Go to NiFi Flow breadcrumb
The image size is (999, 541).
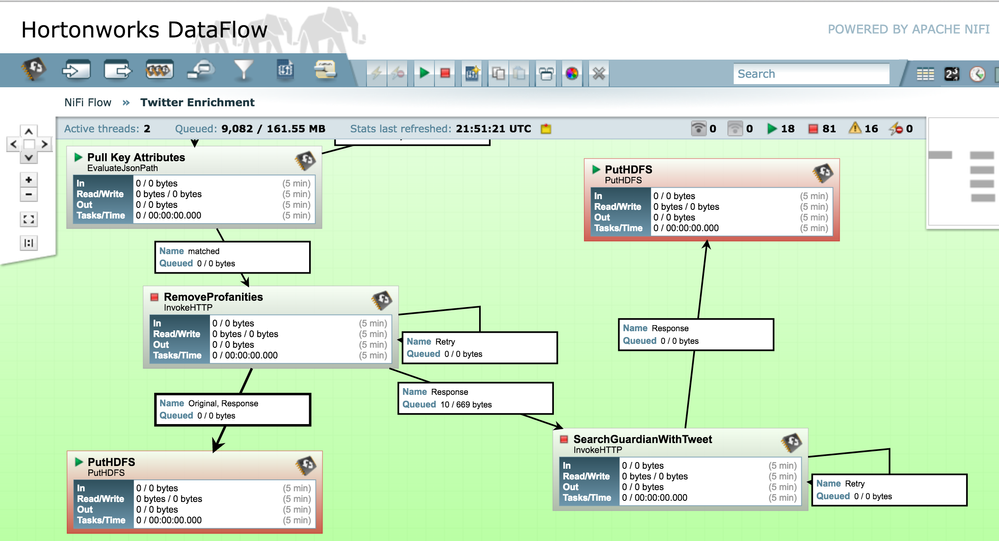[87, 103]
